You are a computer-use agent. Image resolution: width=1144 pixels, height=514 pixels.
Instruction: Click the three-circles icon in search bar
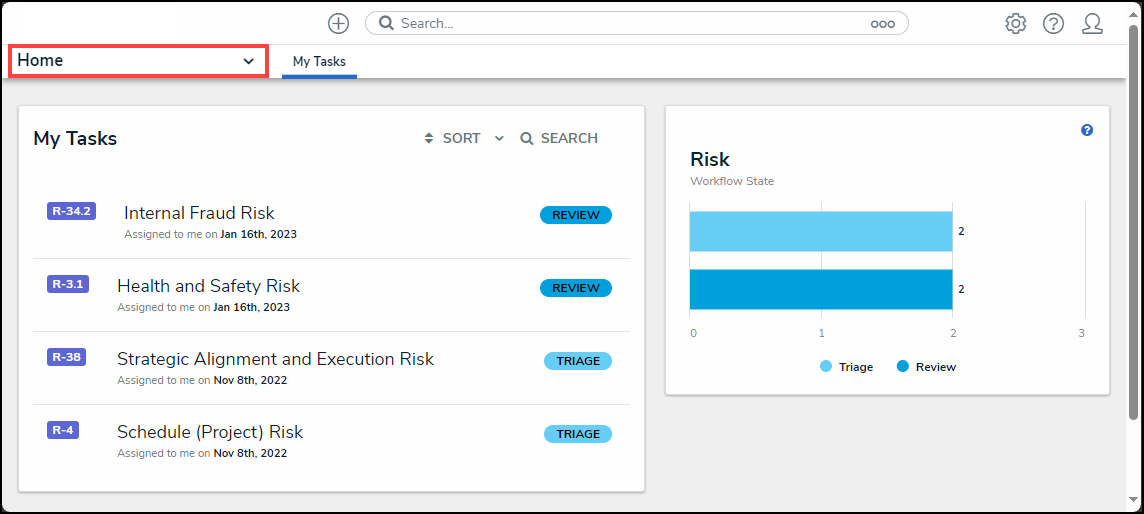tap(882, 24)
